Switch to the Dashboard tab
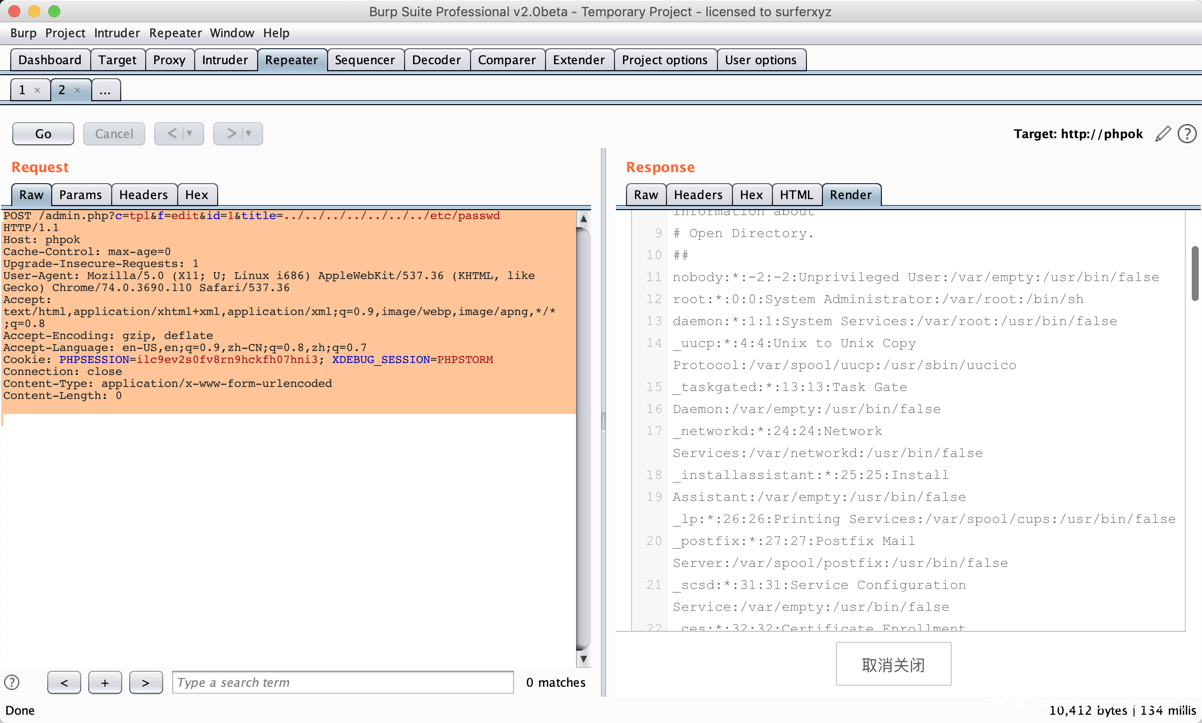The image size is (1202, 723). click(x=50, y=60)
